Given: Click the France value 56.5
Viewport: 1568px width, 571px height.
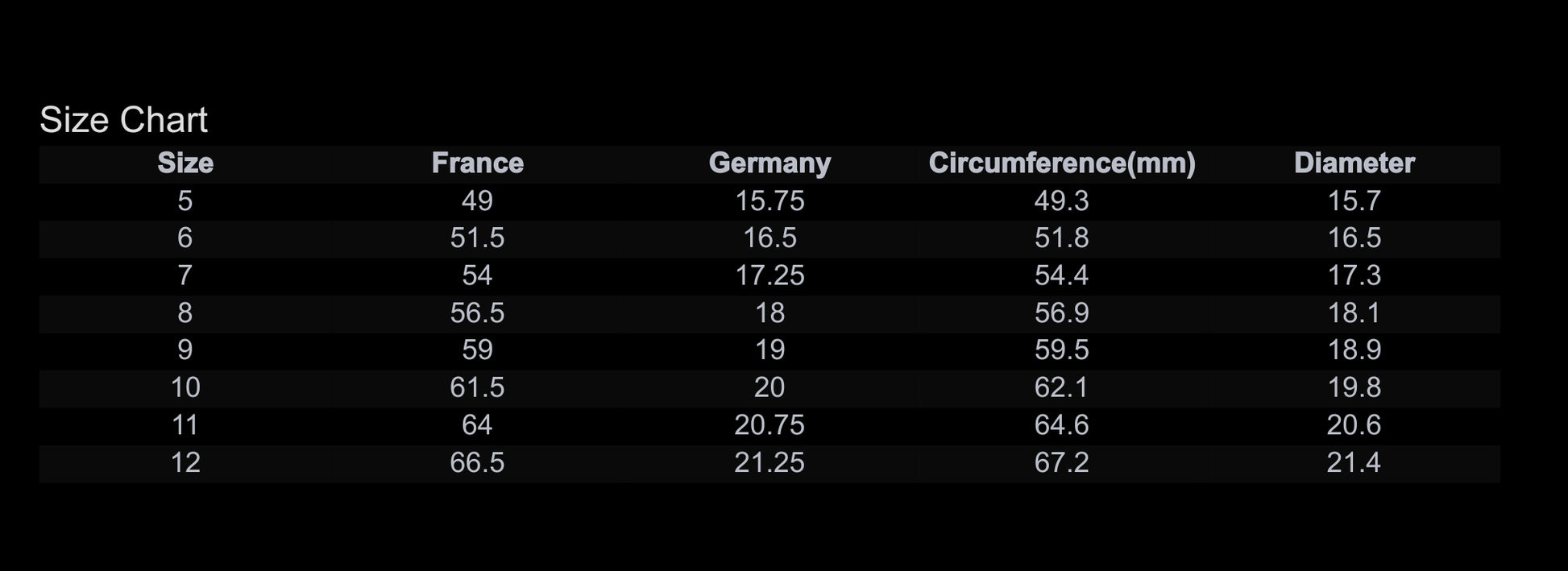Looking at the screenshot, I should (477, 313).
